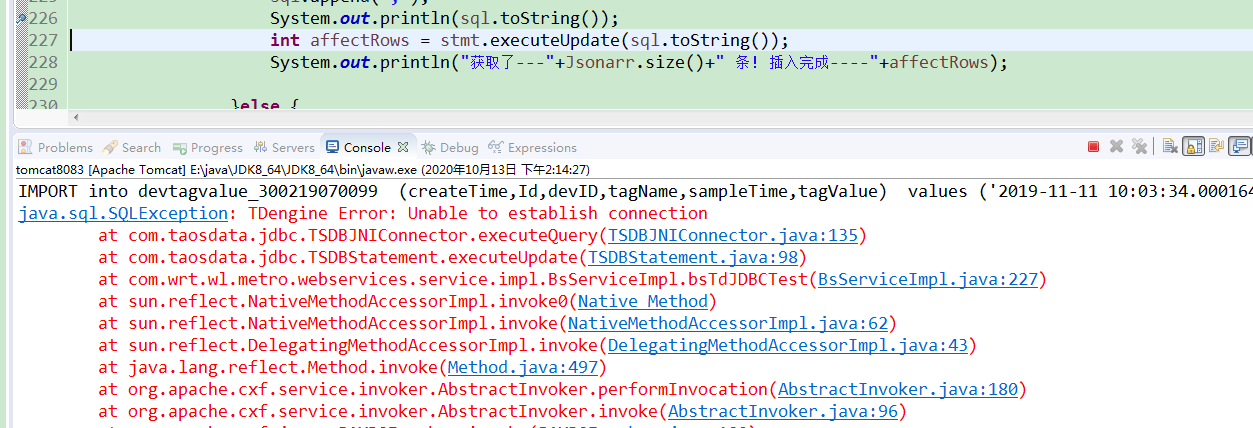Place cursor on affectRows declaration line
This screenshot has width=1253, height=428.
[529, 40]
